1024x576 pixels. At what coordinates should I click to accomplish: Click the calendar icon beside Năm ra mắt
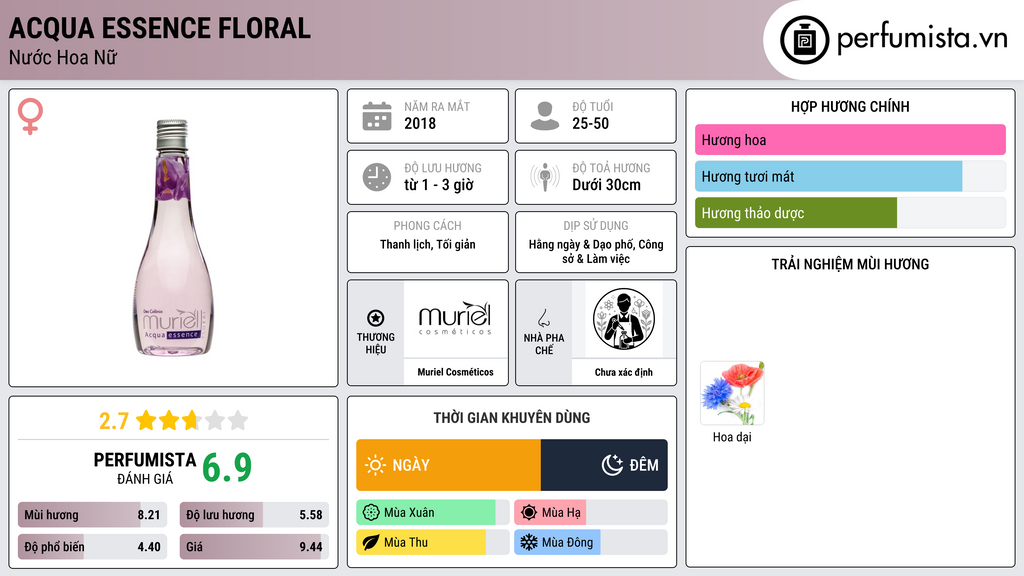tap(377, 116)
